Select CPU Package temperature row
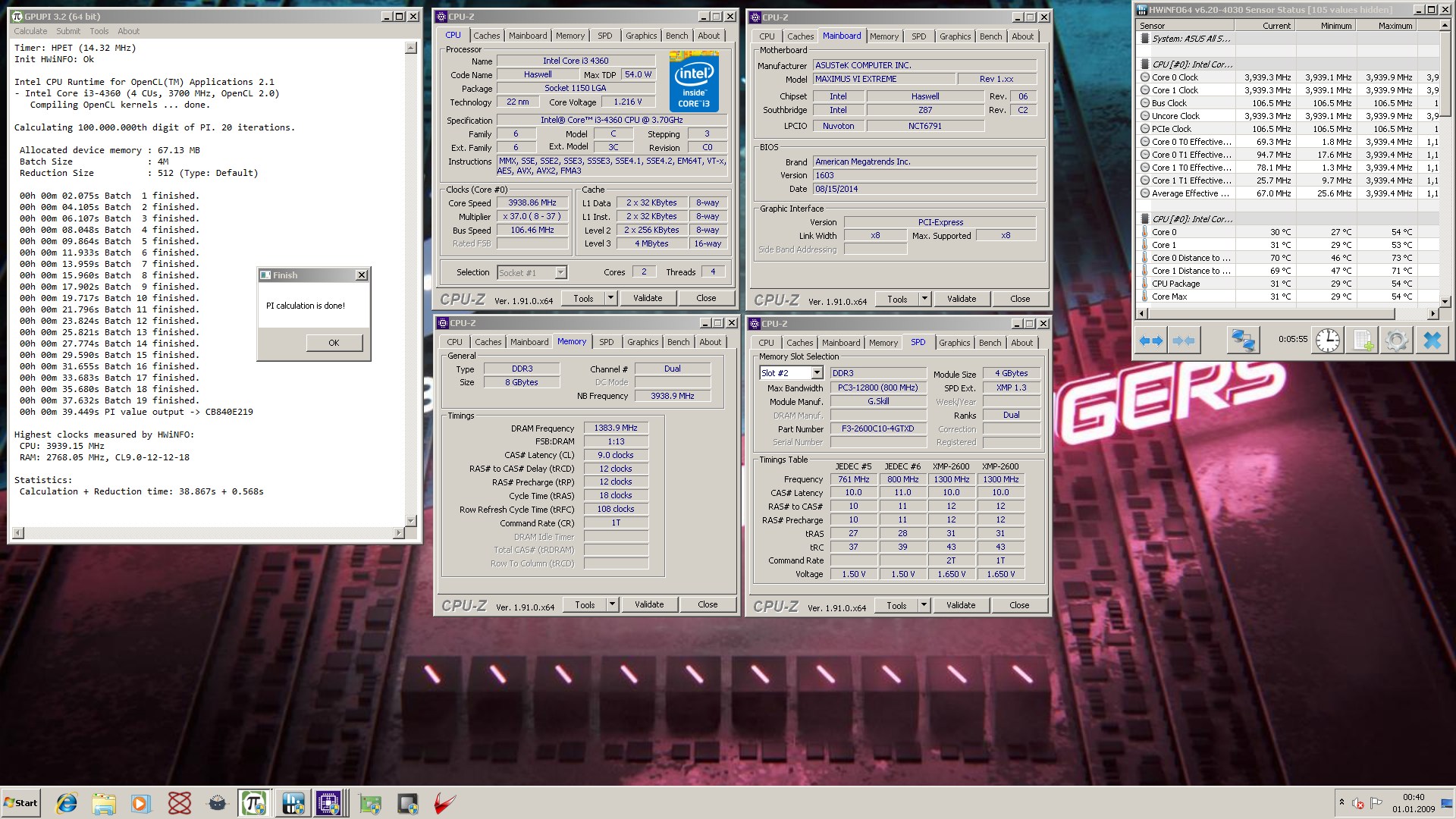This screenshot has height=819, width=1456. 1289,284
